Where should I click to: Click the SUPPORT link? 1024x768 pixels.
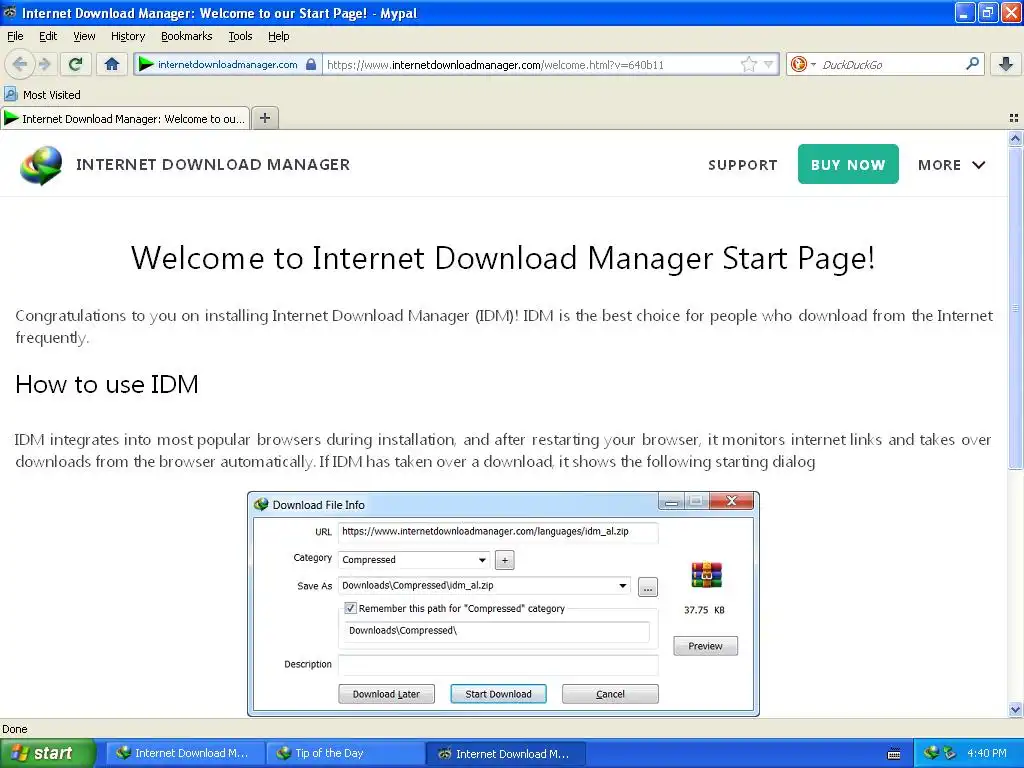743,165
